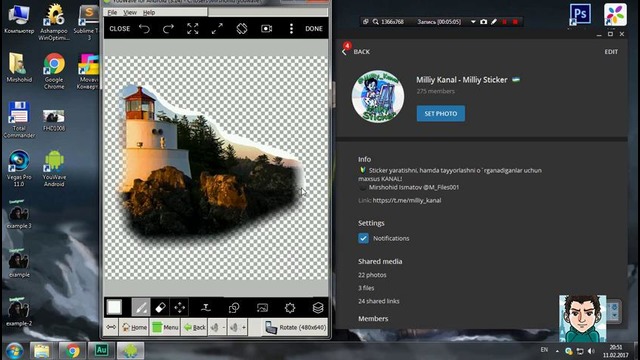Undo the last edit in image editor

144,29
